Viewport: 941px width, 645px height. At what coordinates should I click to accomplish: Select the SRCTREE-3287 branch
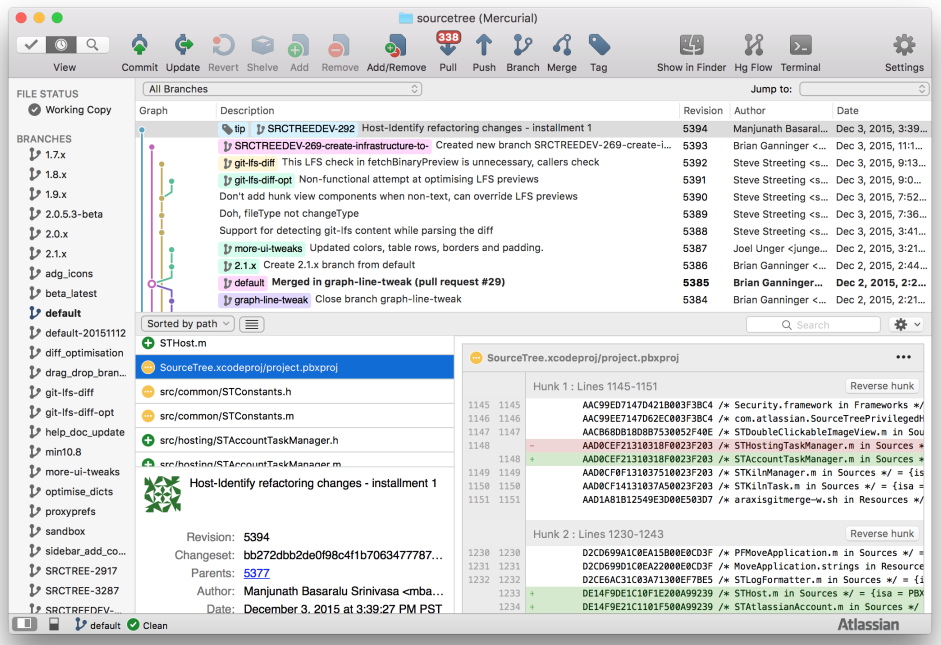[x=82, y=590]
